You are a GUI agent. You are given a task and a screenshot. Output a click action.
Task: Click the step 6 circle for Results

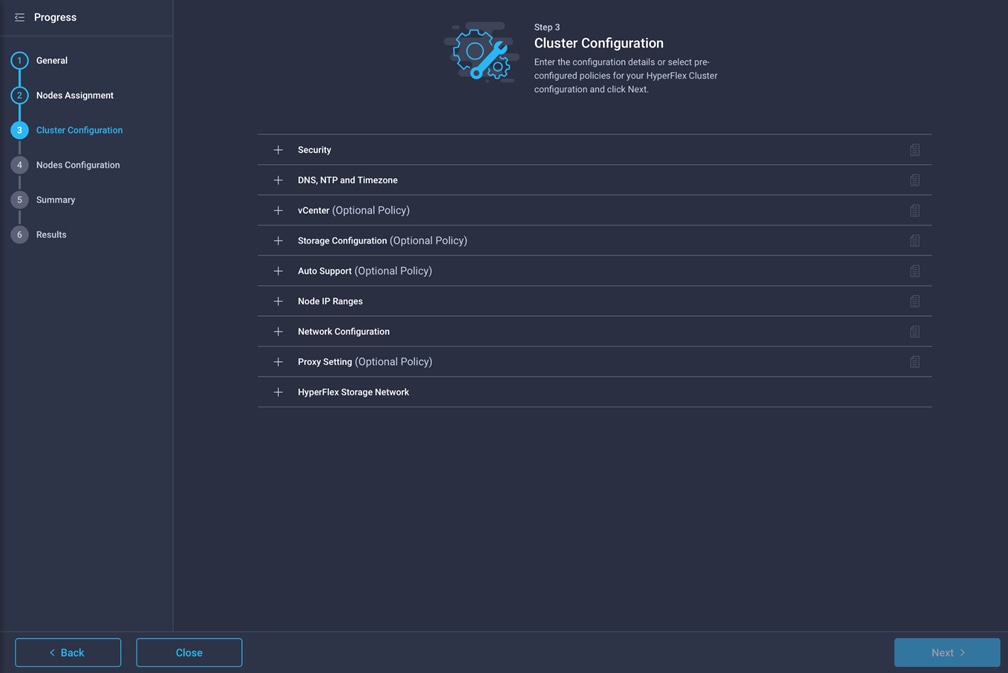19,234
